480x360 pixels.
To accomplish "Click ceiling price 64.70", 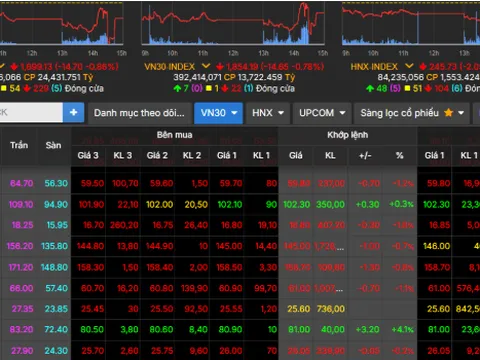I will coord(21,183).
